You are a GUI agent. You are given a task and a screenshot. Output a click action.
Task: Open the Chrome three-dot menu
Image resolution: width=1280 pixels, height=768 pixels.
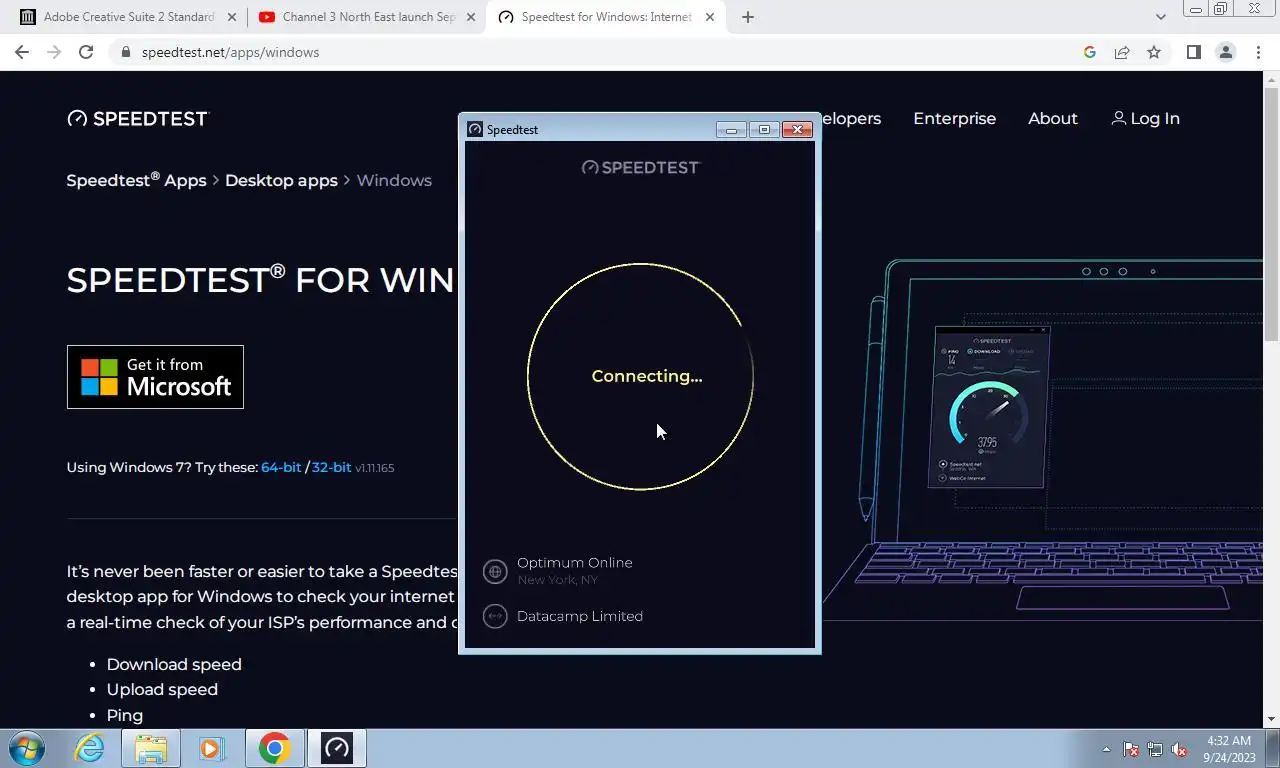[1258, 52]
